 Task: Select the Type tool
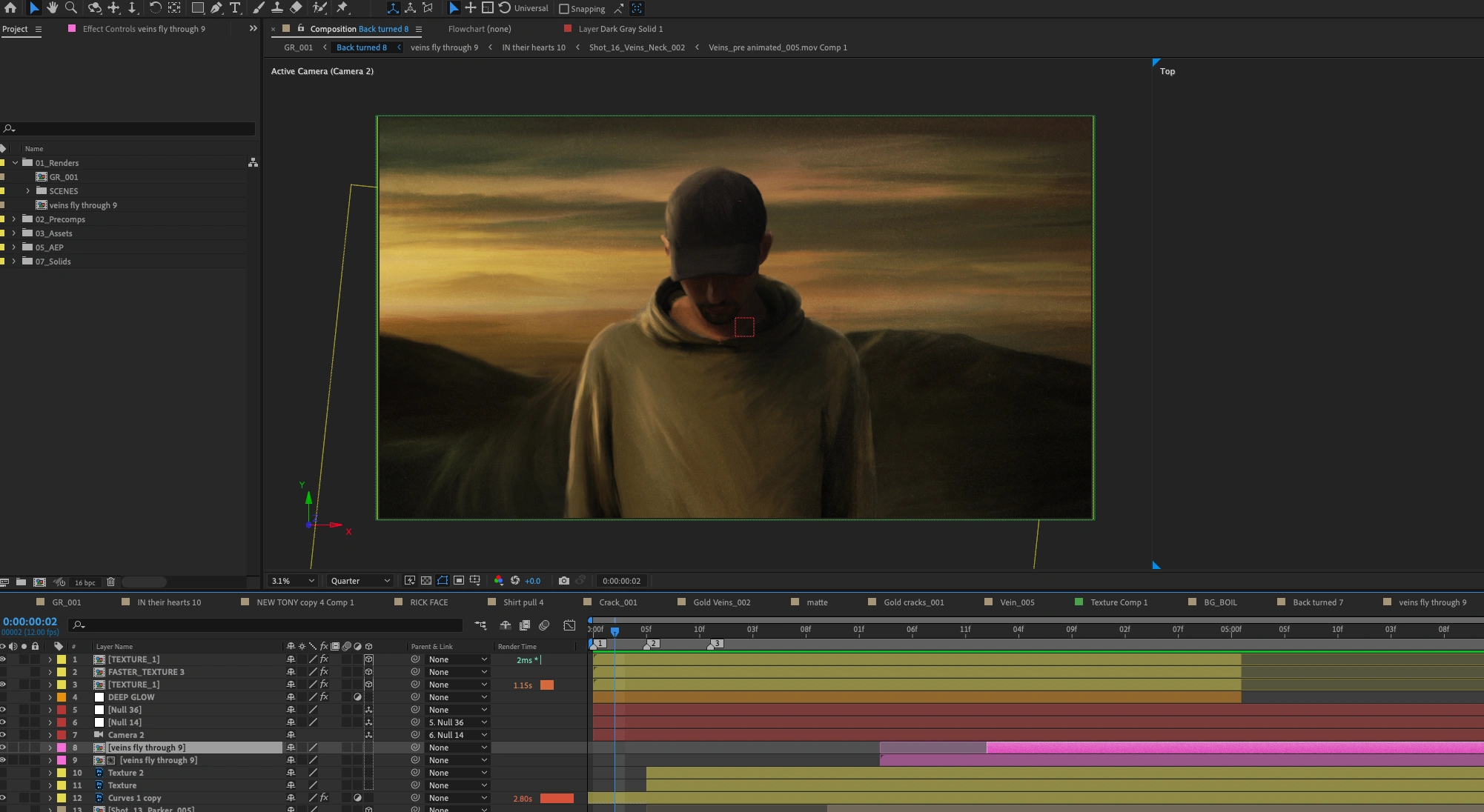click(x=235, y=8)
